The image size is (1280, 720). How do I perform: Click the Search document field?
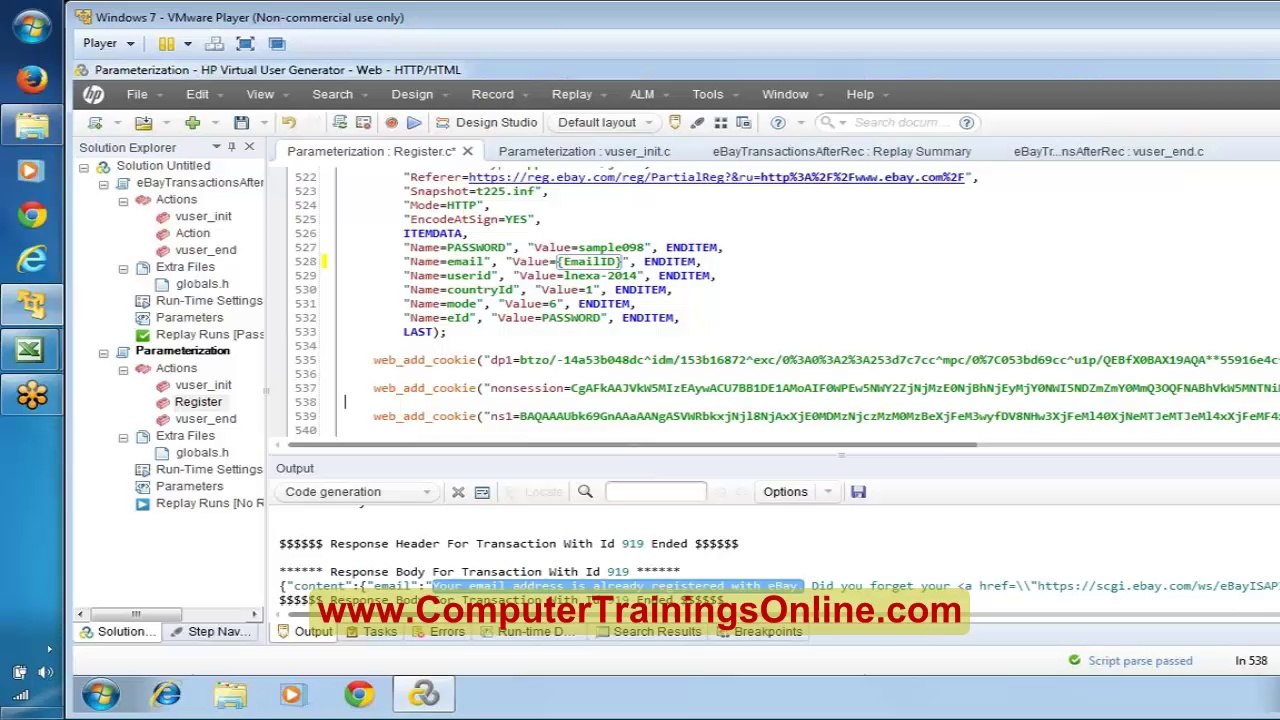click(x=903, y=122)
